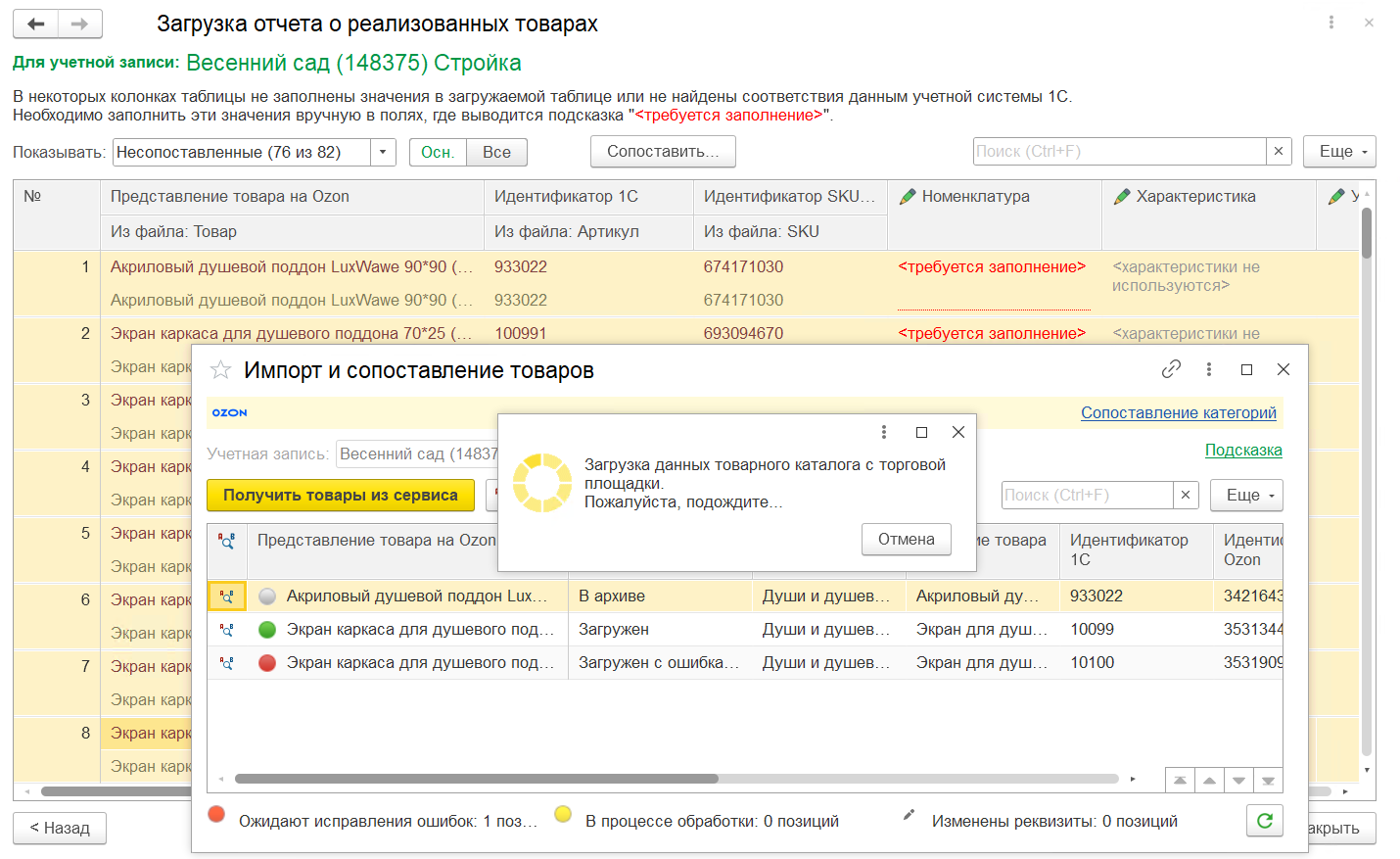Click the back navigation arrow
This screenshot has width=1400, height=859.
[x=36, y=24]
